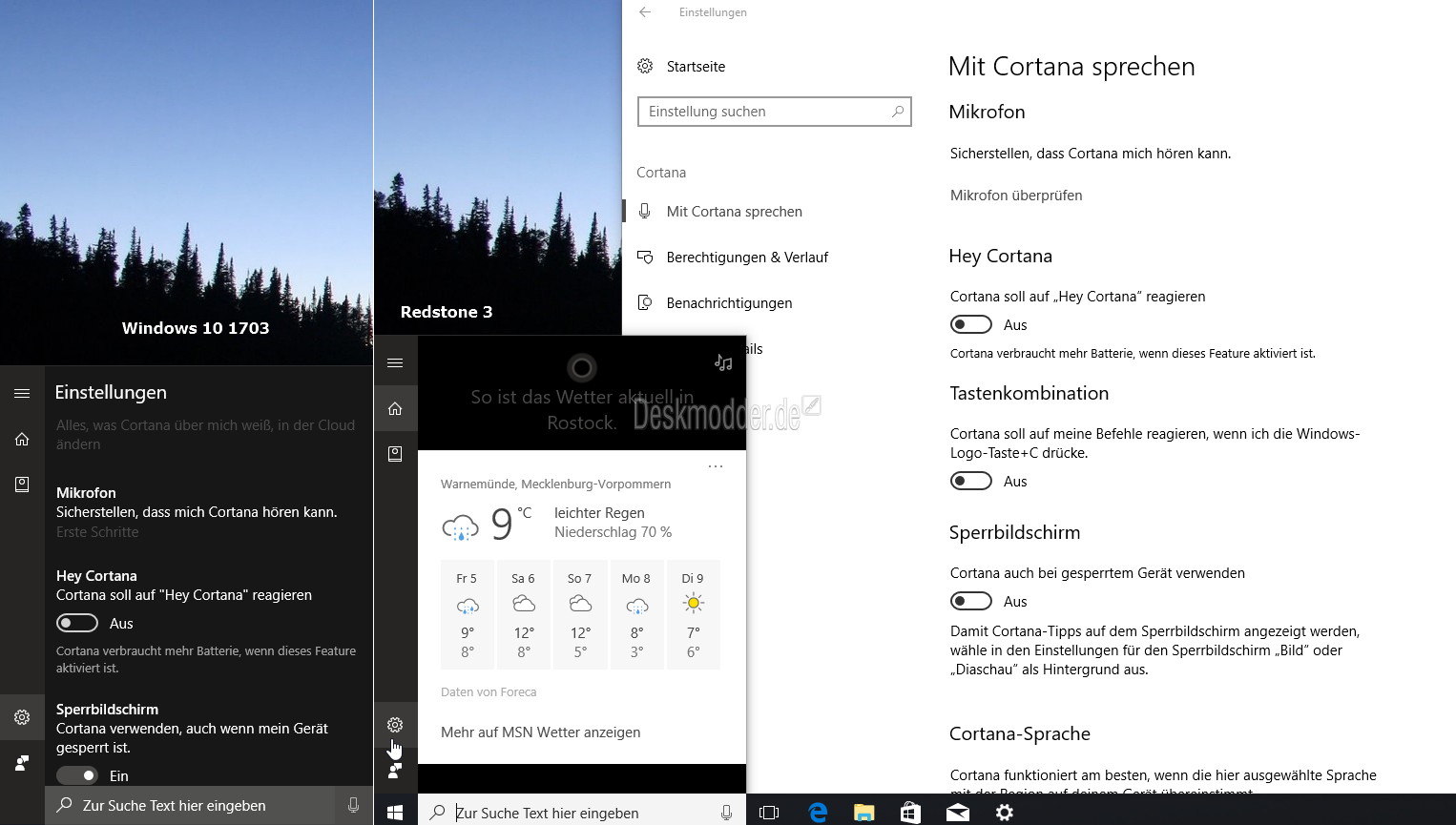Screen dimensions: 1456x825
Task: Click feedback icon in Redstone 3 Cortana sidebar
Action: point(395,771)
